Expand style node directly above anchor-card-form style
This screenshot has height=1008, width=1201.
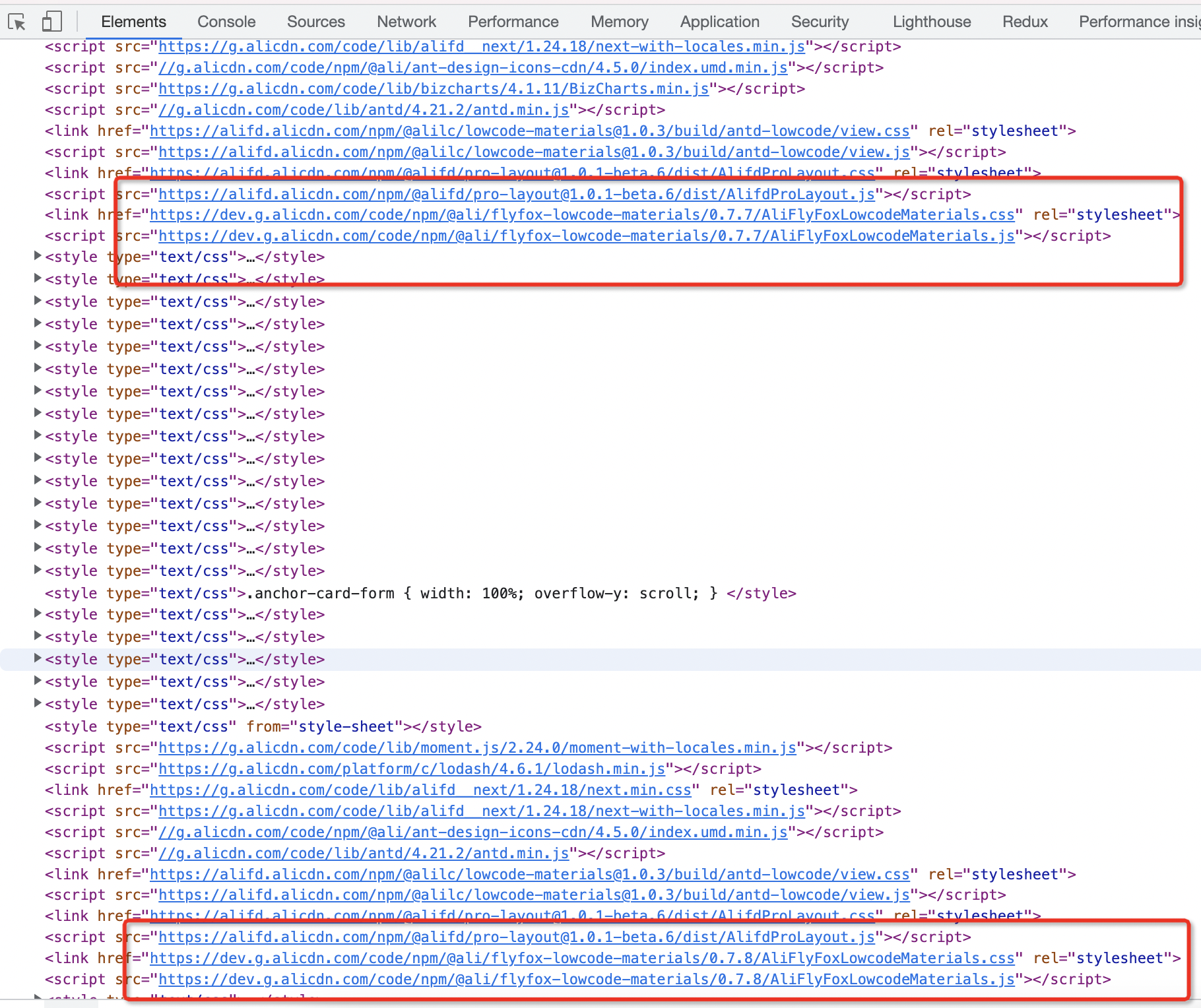[x=38, y=570]
